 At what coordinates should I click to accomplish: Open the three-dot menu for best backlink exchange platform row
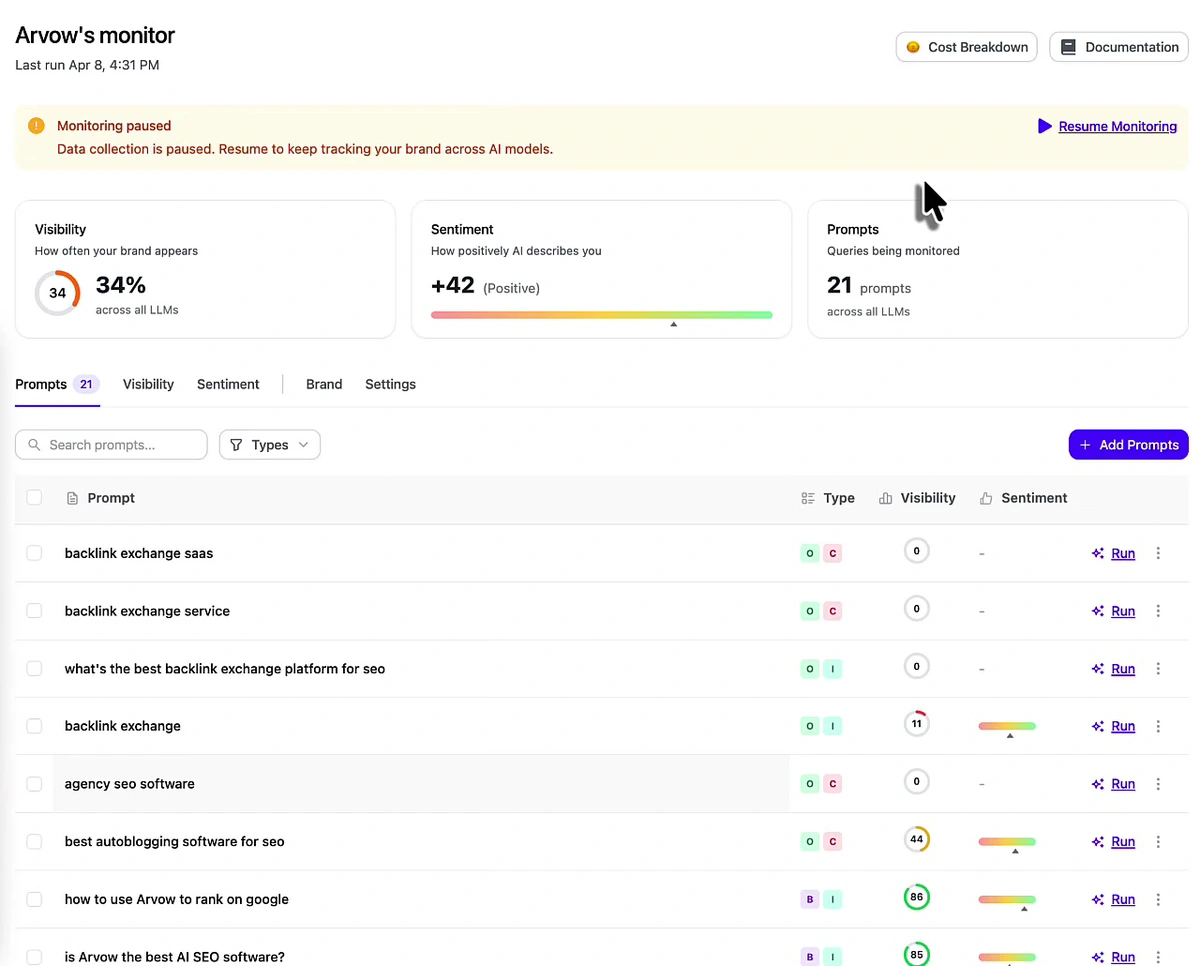[1158, 669]
